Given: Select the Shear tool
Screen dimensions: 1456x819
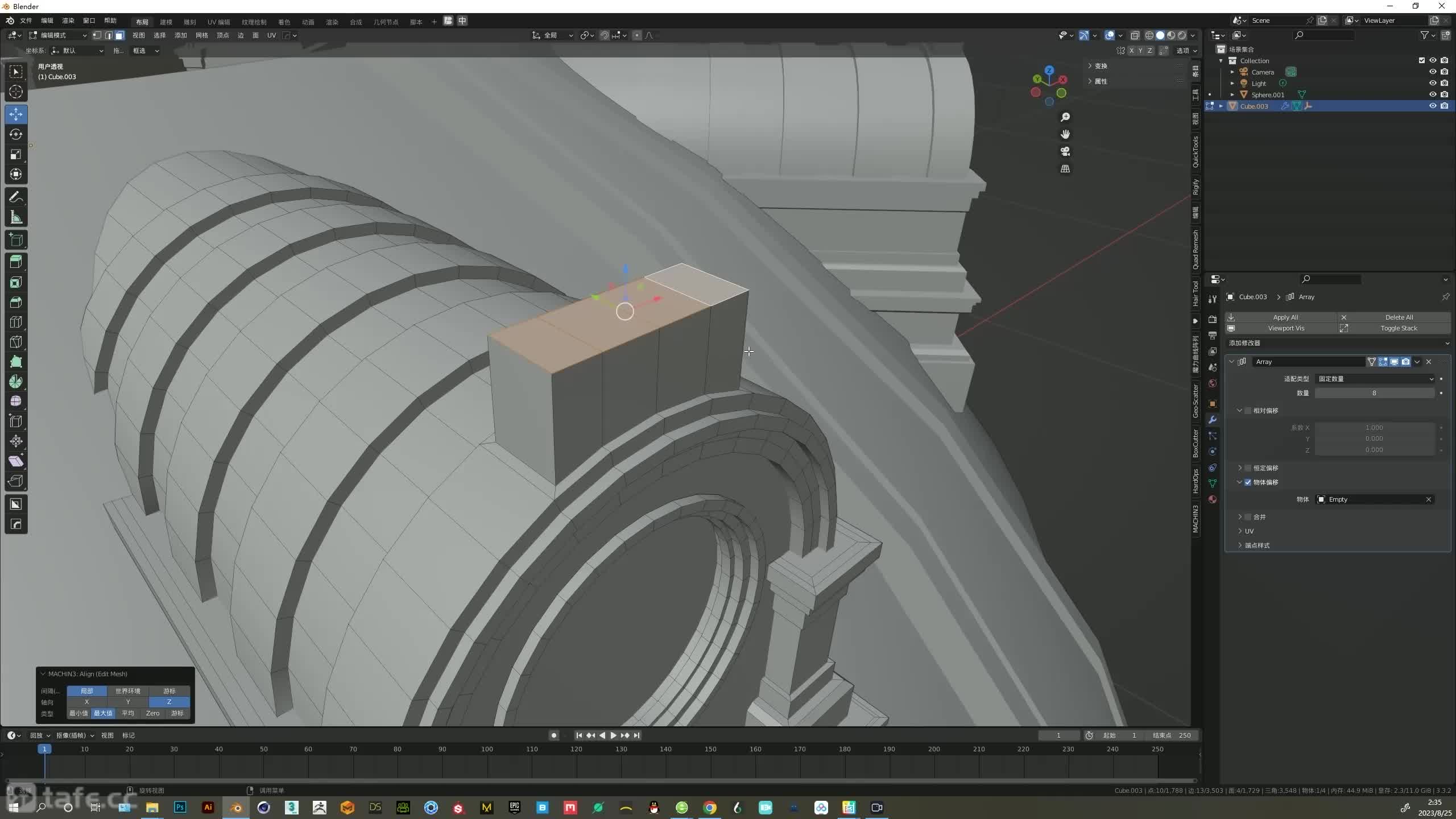Looking at the screenshot, I should [x=16, y=461].
